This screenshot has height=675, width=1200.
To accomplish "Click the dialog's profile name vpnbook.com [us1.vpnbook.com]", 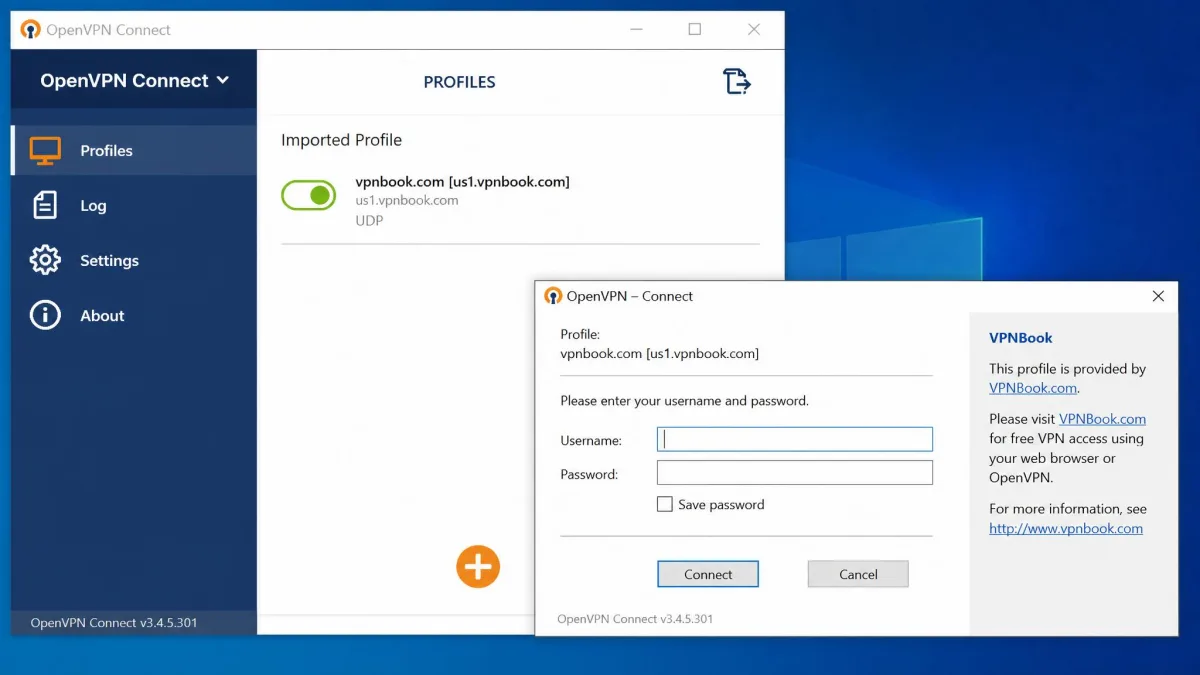I will coord(659,354).
